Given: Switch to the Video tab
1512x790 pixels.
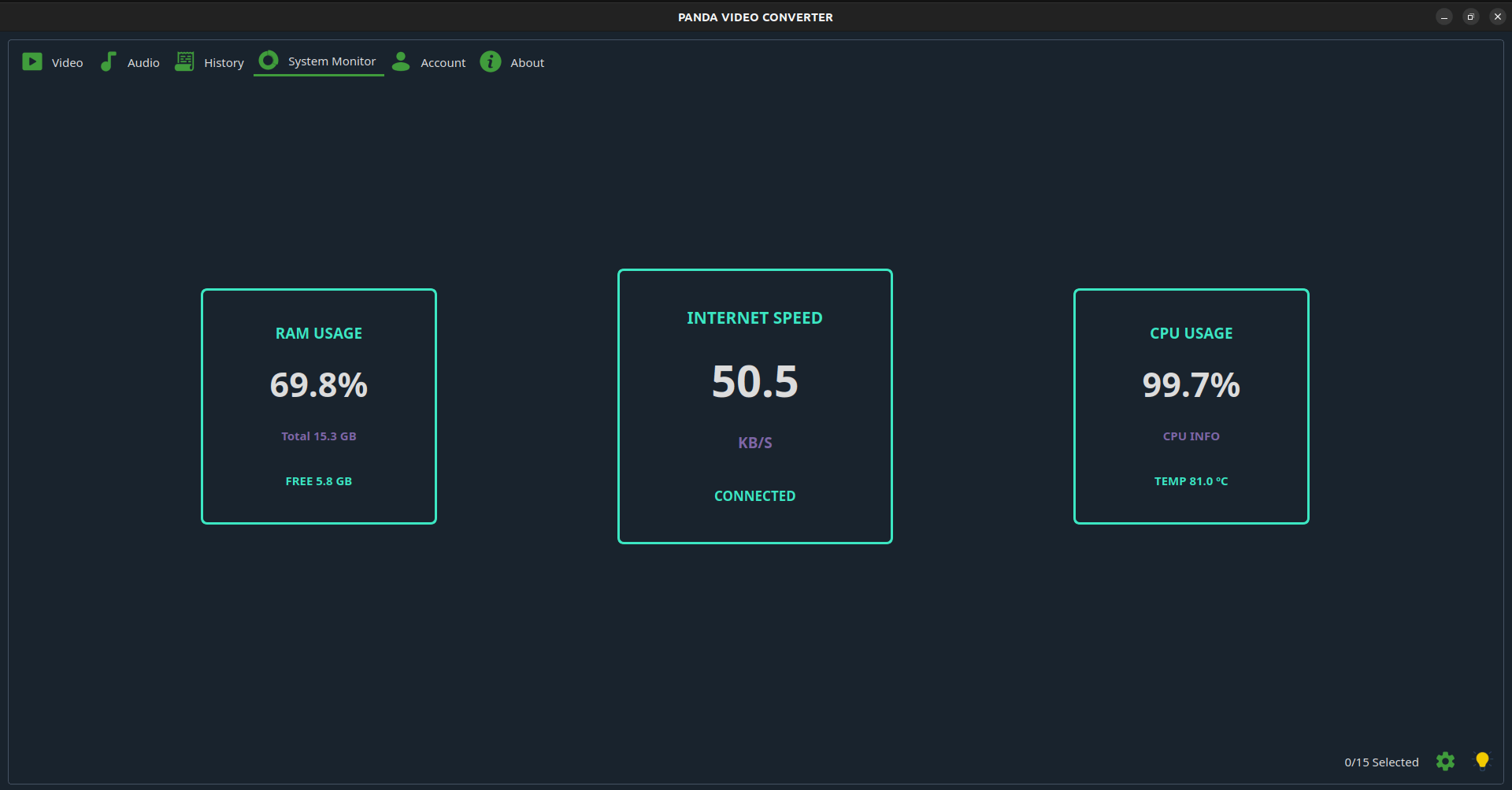Looking at the screenshot, I should pos(53,62).
